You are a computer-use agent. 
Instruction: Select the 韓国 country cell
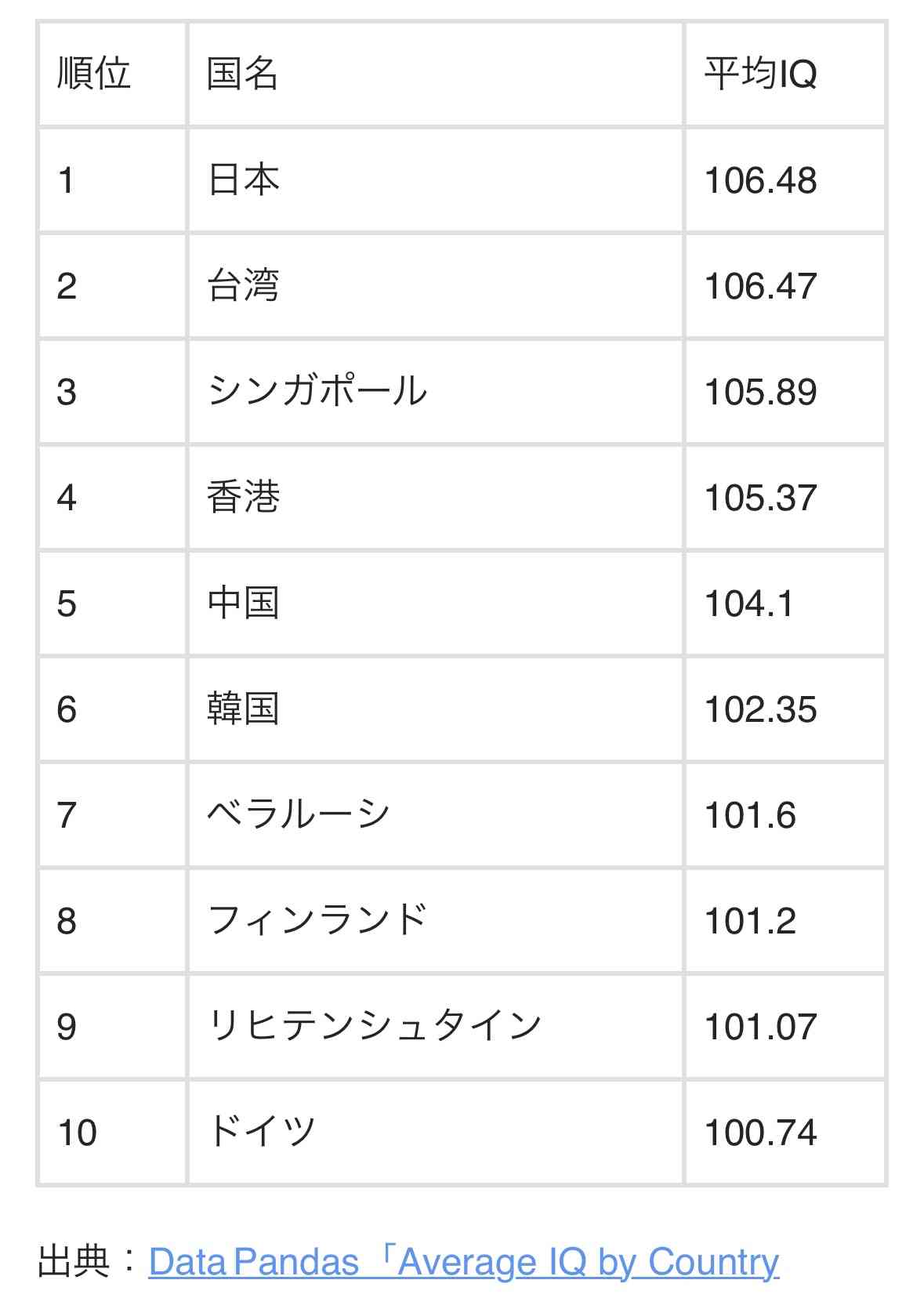pos(244,709)
